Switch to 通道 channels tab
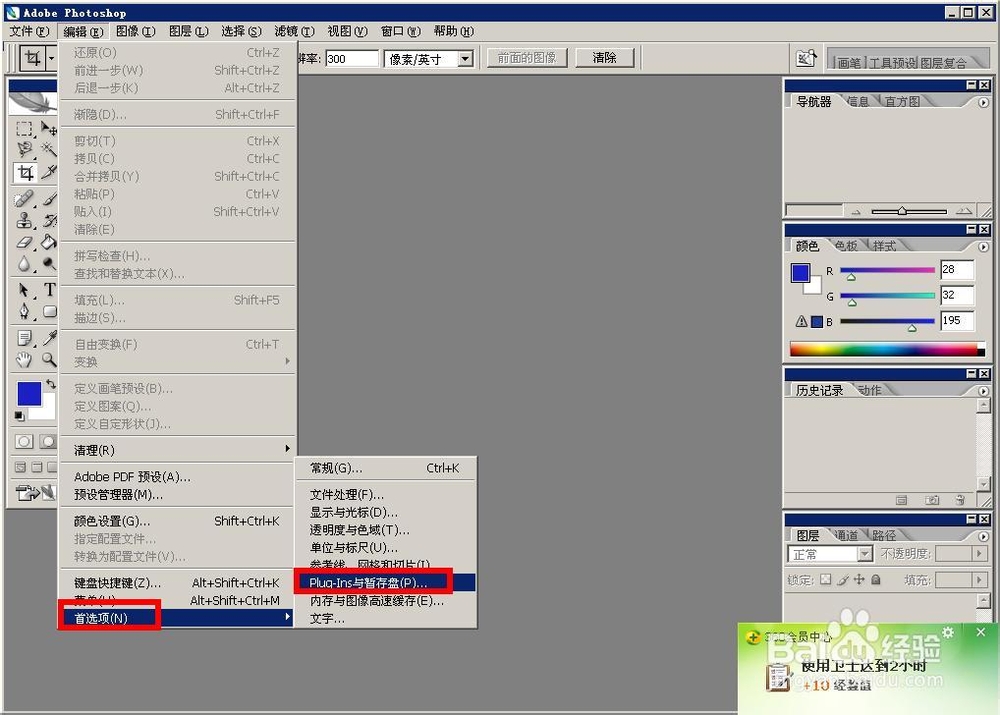Image resolution: width=1000 pixels, height=715 pixels. tap(846, 535)
